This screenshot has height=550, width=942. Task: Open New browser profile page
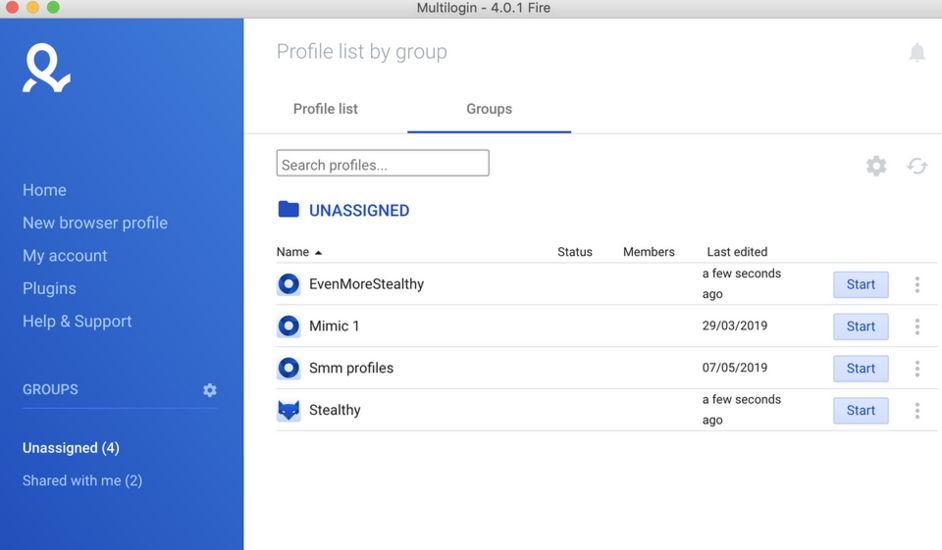tap(95, 223)
